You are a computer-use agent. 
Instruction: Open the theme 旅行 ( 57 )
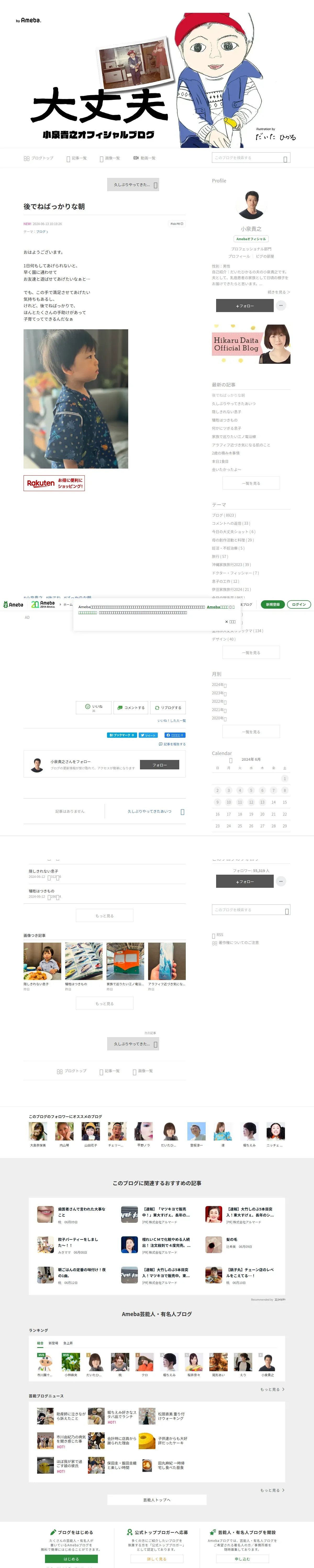220,556
